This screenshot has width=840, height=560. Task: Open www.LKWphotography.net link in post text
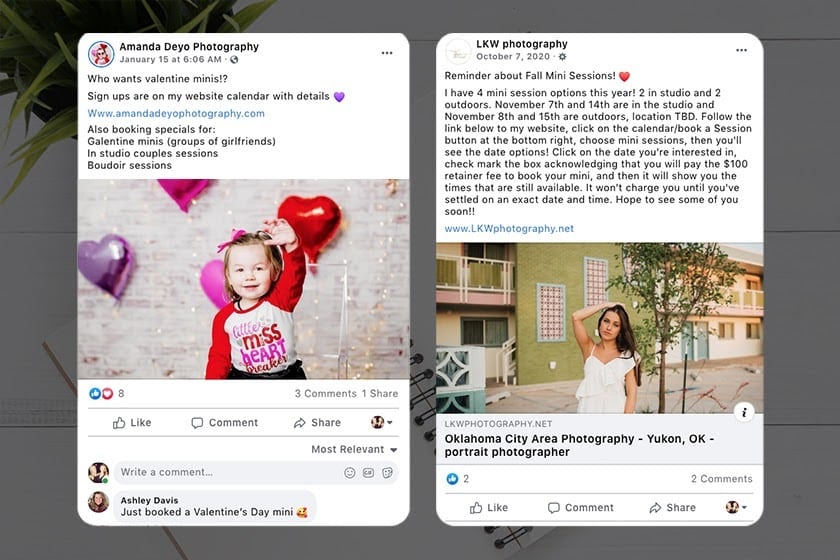509,229
